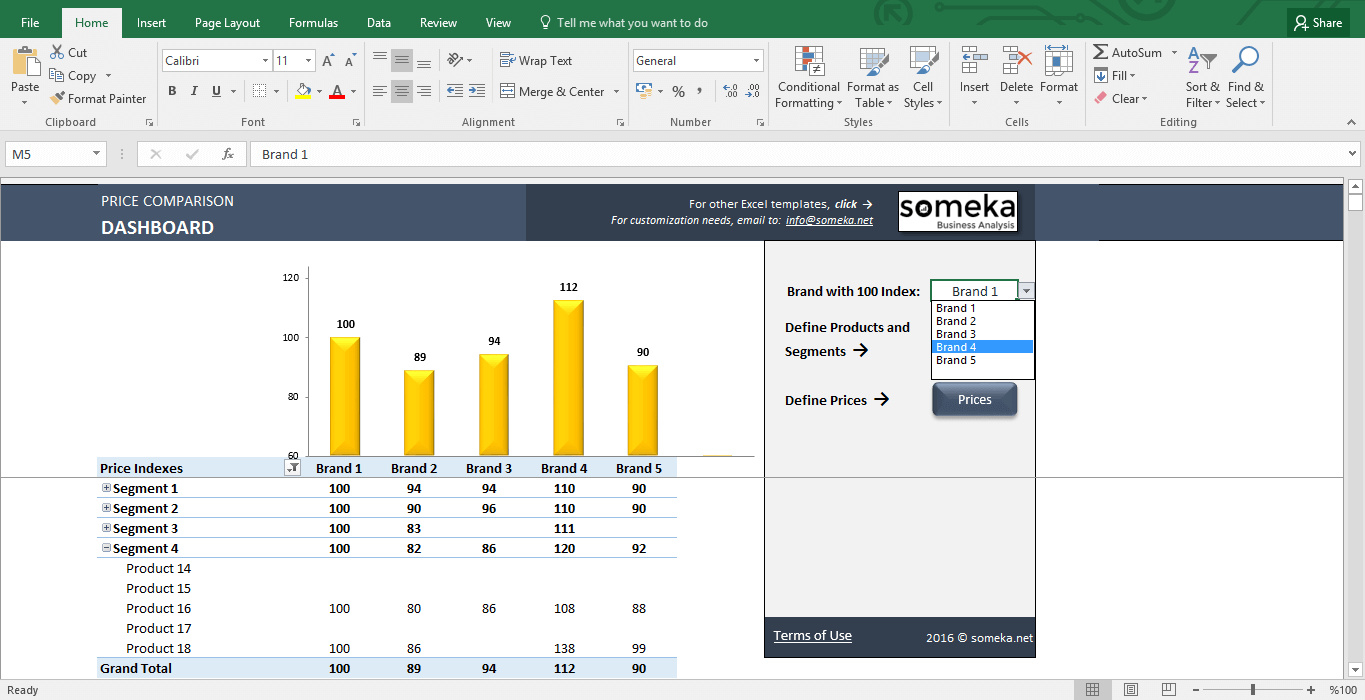This screenshot has width=1365, height=700.
Task: Click the Find & Select magnifier
Action: pyautogui.click(x=1245, y=62)
